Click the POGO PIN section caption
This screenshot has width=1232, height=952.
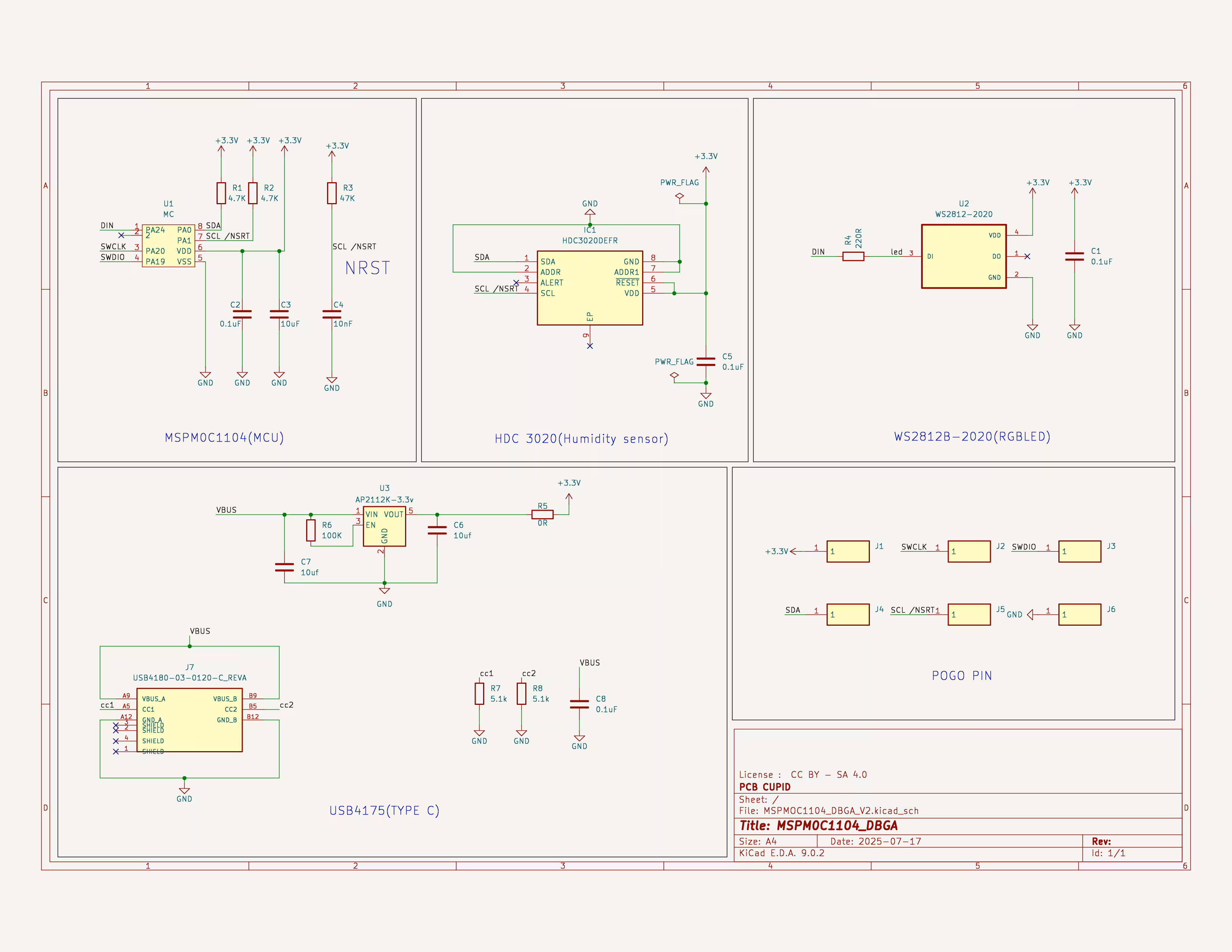pyautogui.click(x=962, y=675)
